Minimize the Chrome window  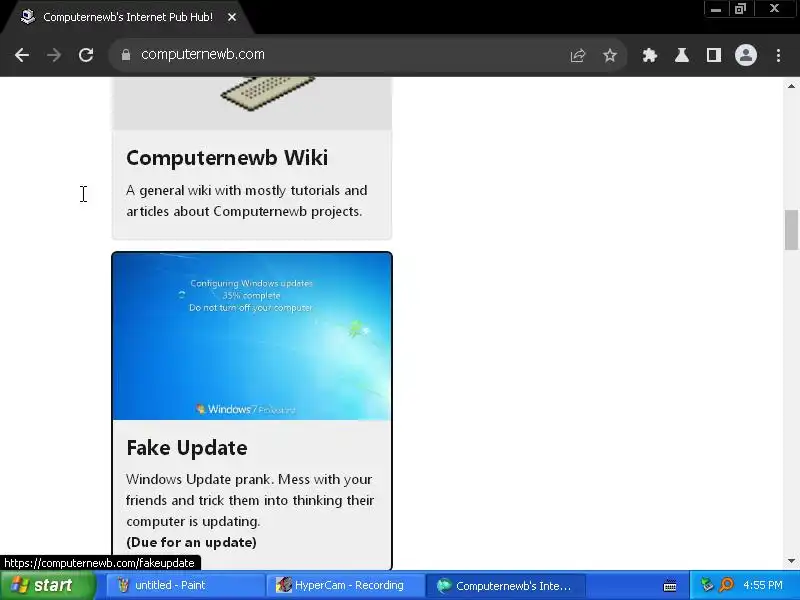[716, 9]
